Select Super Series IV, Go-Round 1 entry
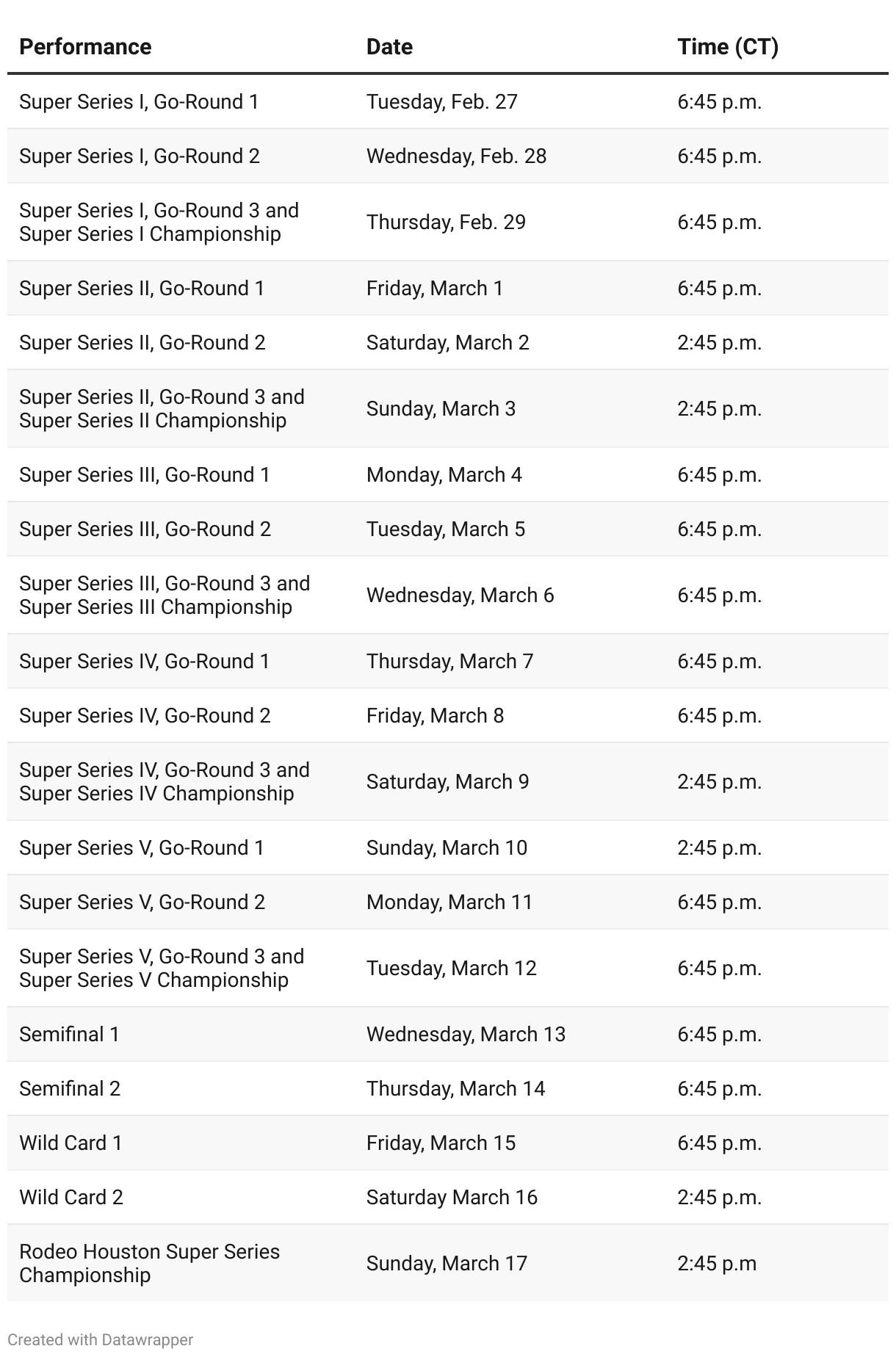 [x=145, y=661]
